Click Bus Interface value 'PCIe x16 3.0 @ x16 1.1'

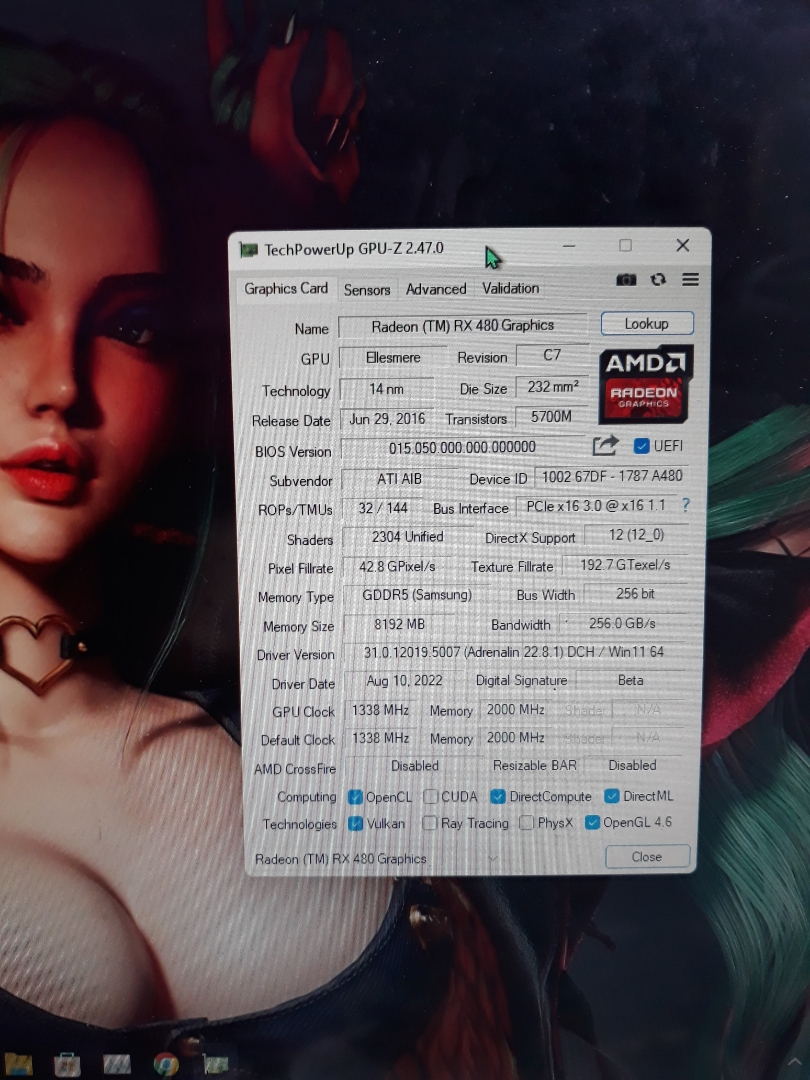tap(596, 506)
